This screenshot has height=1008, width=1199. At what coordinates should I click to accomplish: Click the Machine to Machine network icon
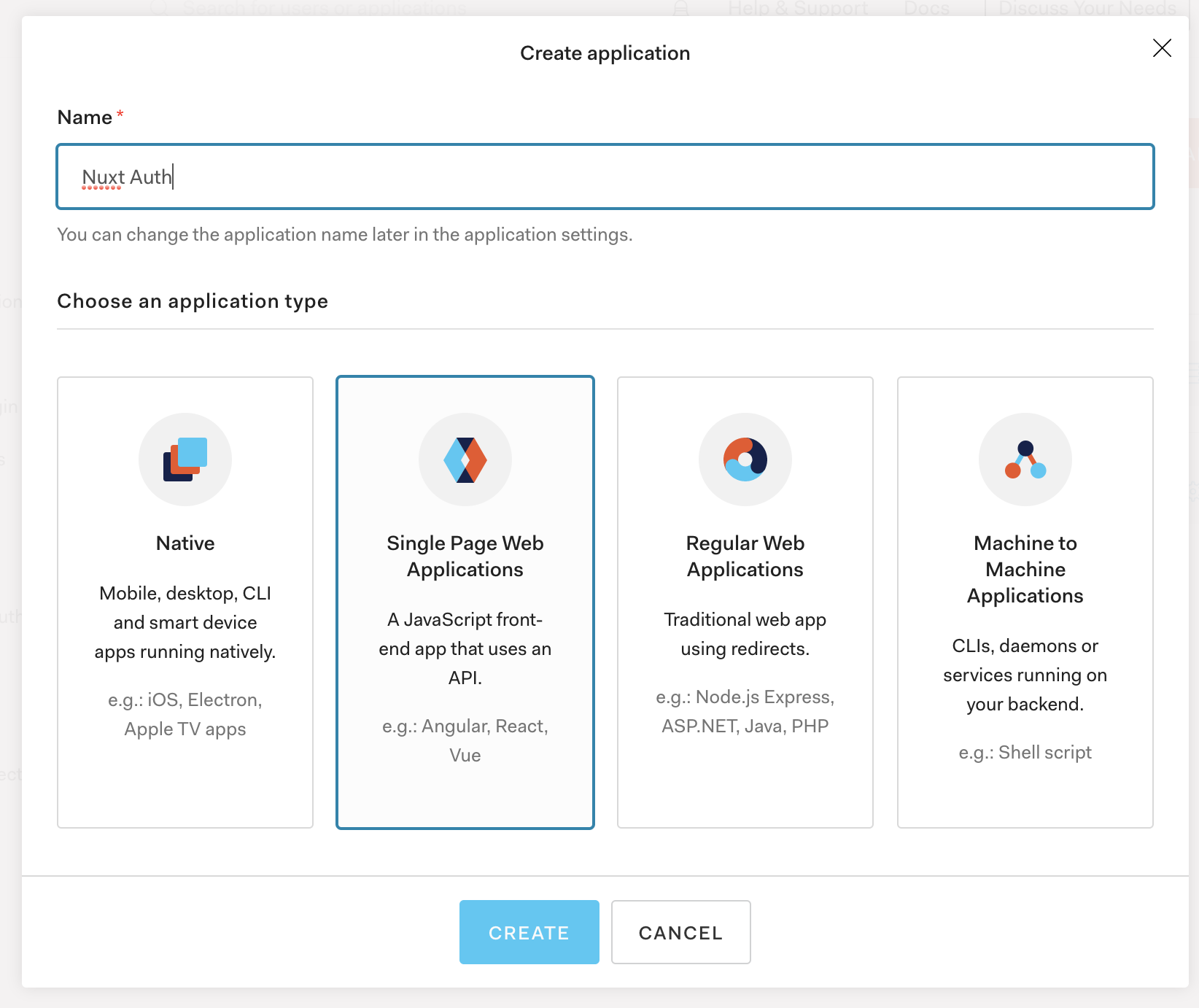pyautogui.click(x=1025, y=459)
